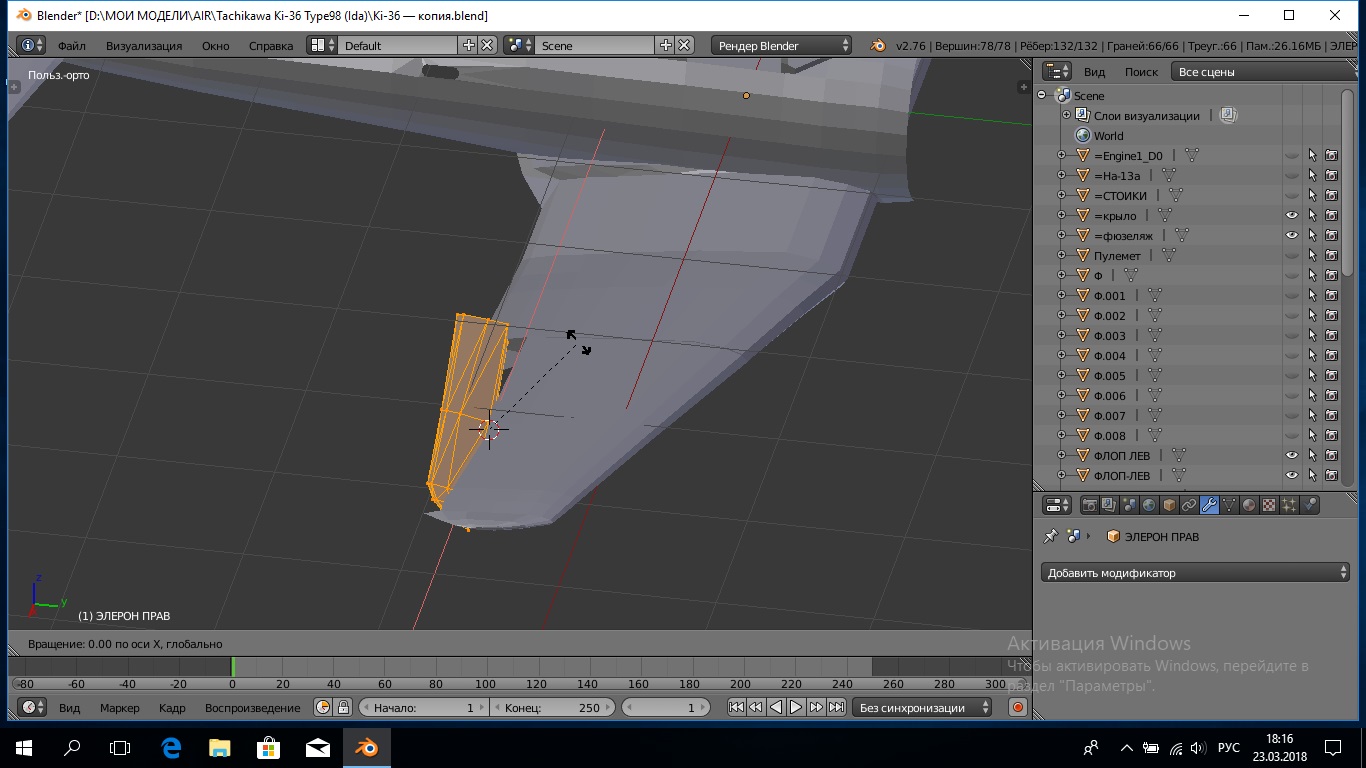Screen dimensions: 1366x768
Task: Select the Texture checkerboard properties tab
Action: [1269, 505]
